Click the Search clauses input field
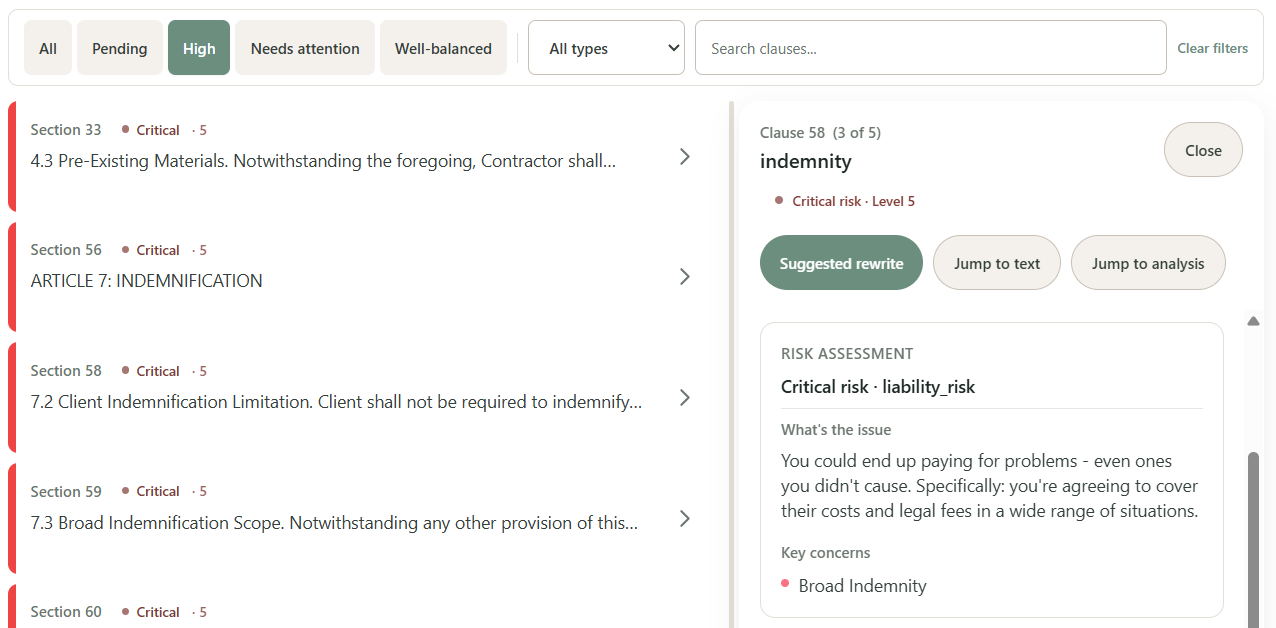Viewport: 1276px width, 628px height. (930, 47)
